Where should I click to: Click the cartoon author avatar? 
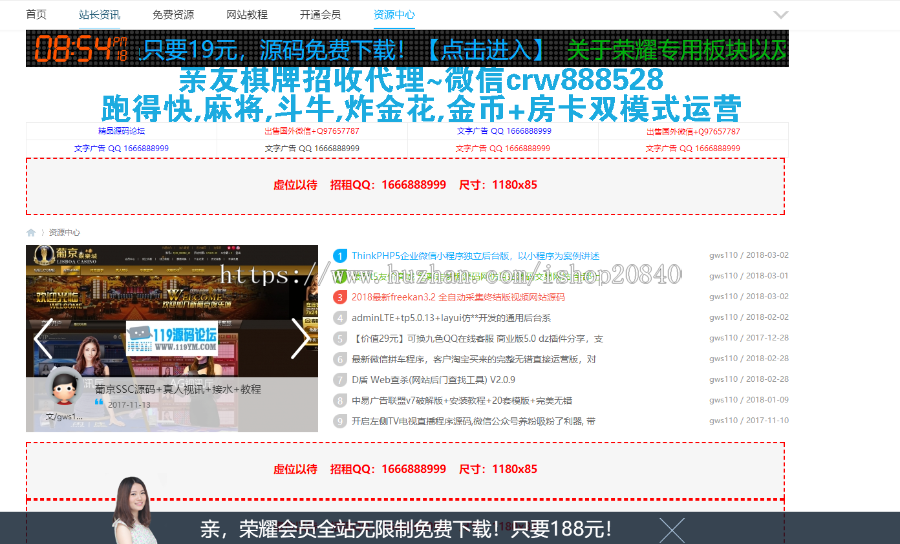click(x=62, y=391)
